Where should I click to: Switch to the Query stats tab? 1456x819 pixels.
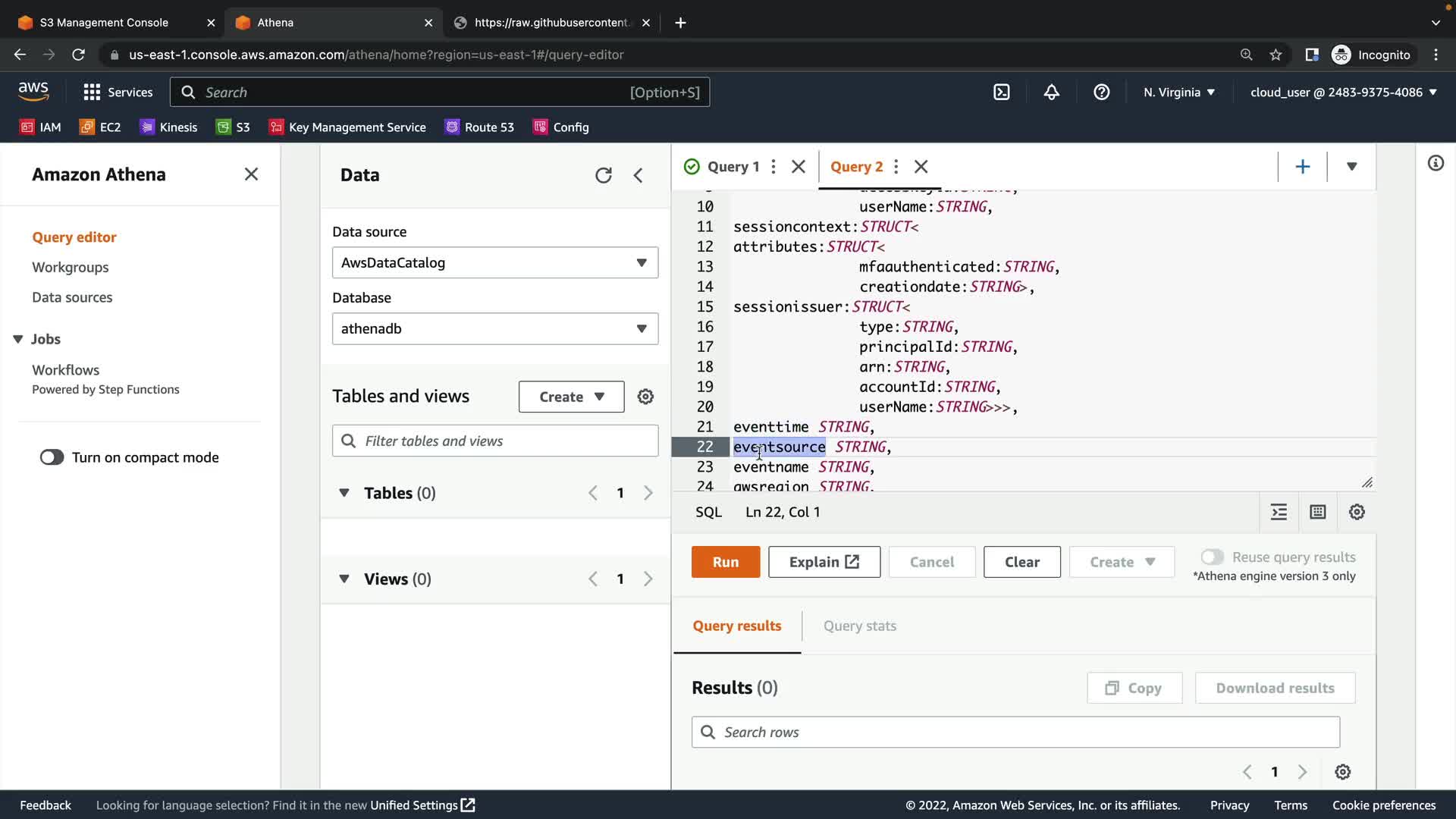pyautogui.click(x=859, y=626)
